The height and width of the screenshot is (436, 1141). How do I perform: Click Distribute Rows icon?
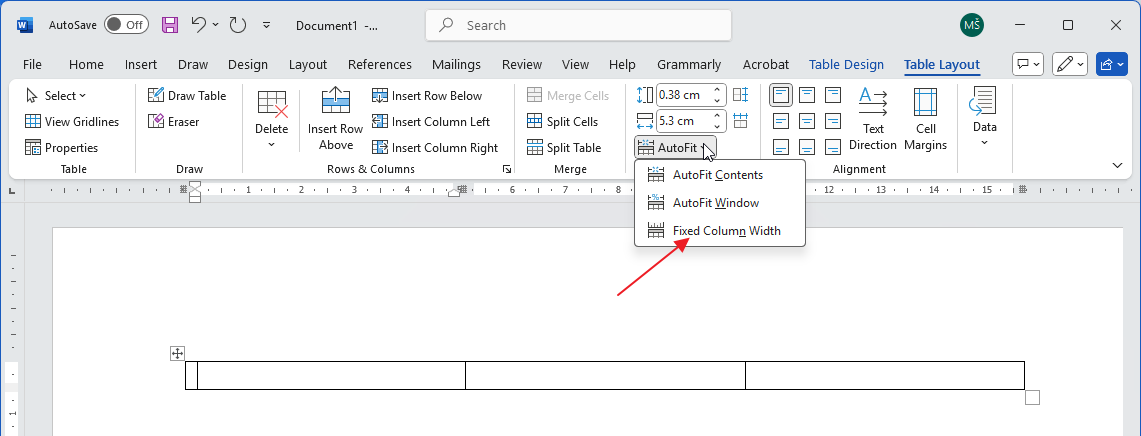coord(741,95)
